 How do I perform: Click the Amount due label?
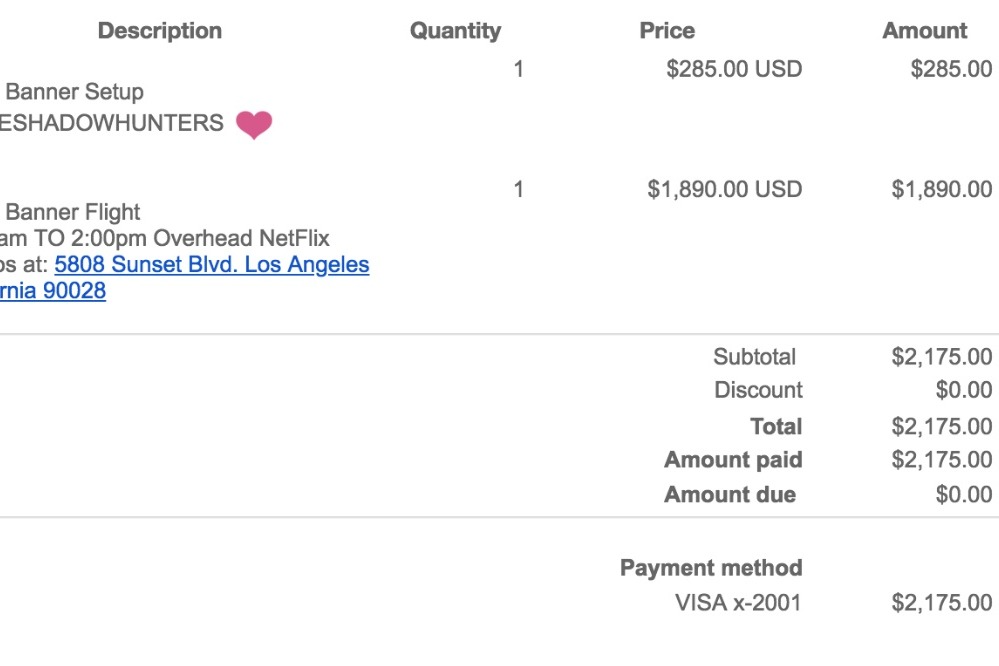pos(730,495)
